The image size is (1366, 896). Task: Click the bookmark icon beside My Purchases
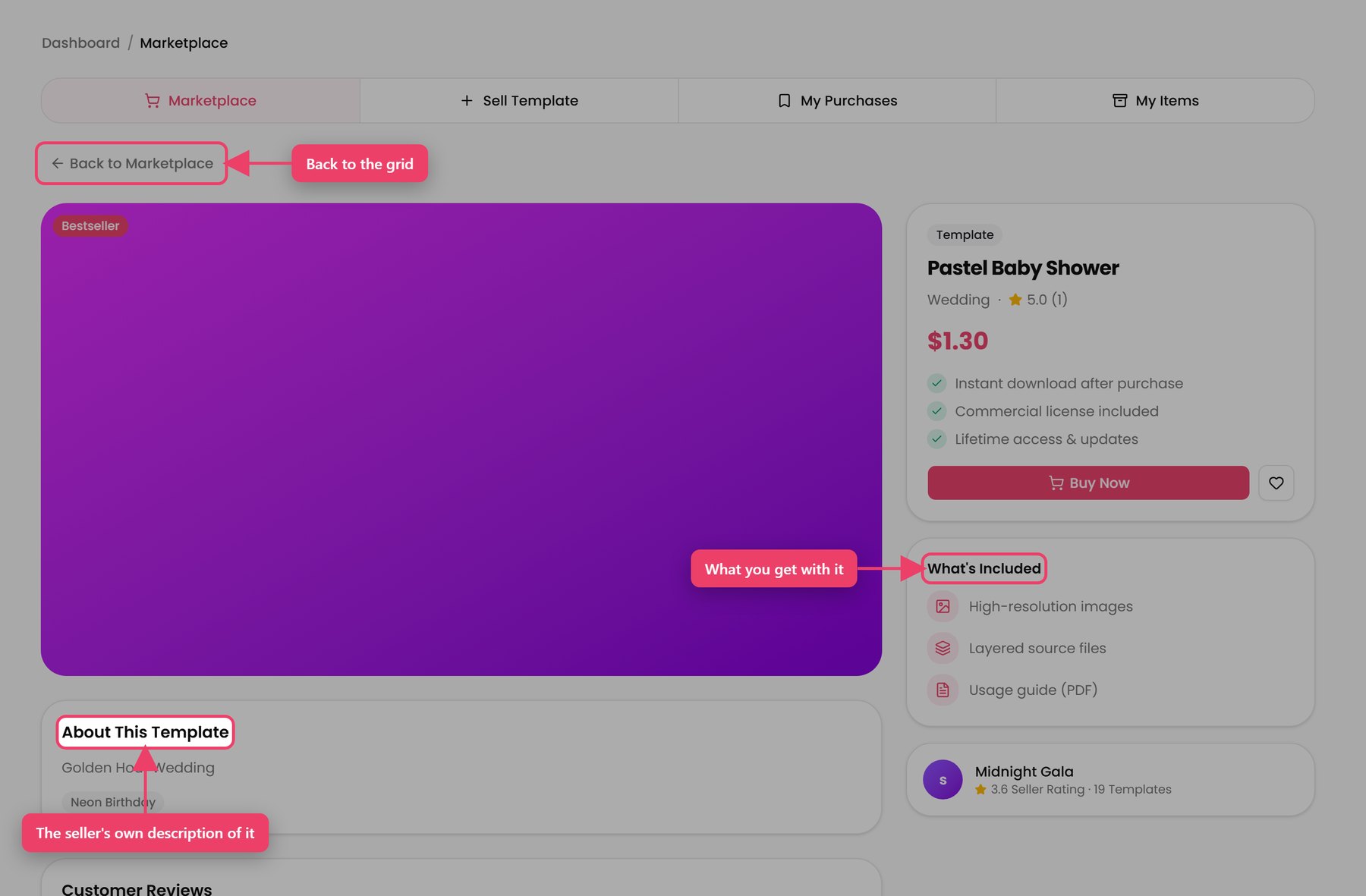[785, 101]
